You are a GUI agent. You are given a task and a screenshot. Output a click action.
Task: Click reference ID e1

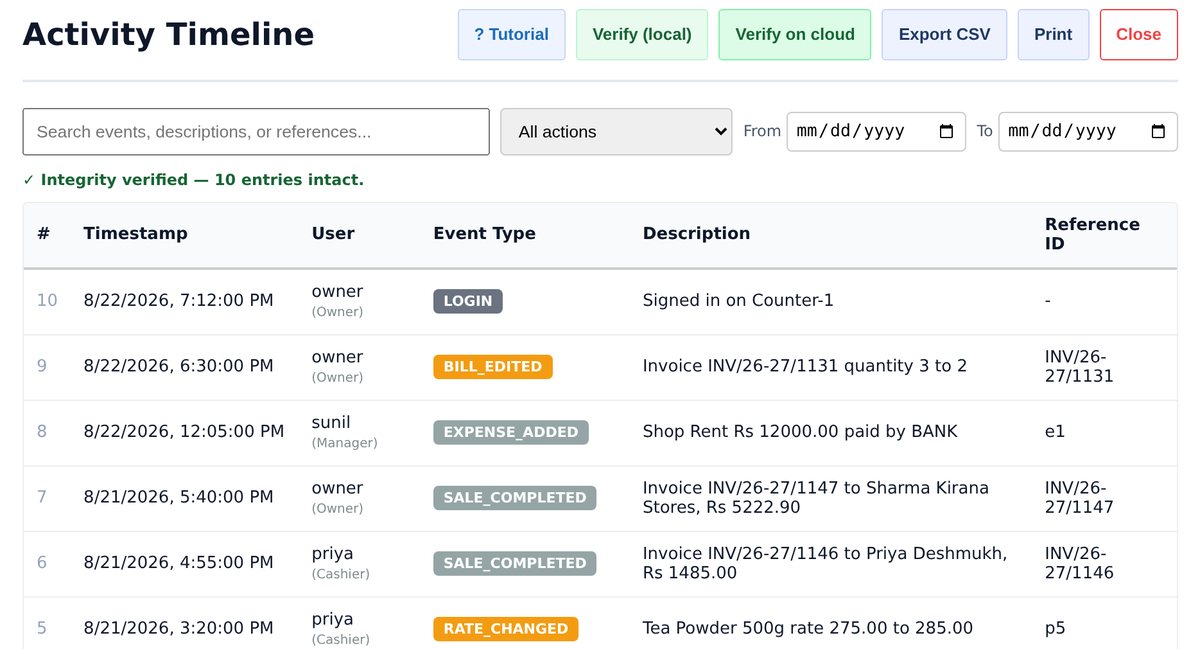[x=1055, y=431]
